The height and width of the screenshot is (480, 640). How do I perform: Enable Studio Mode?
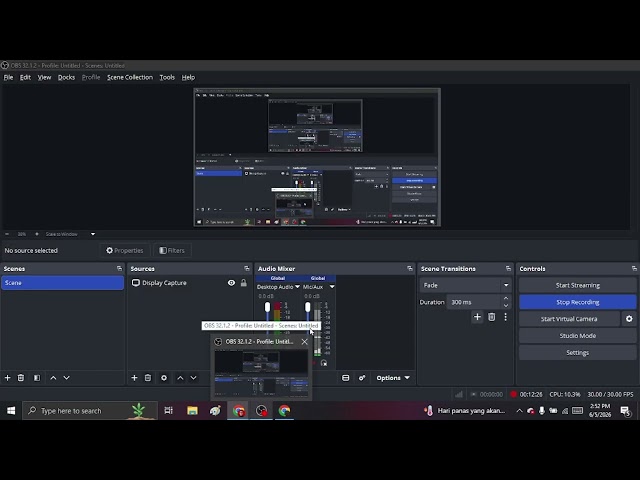tap(578, 336)
